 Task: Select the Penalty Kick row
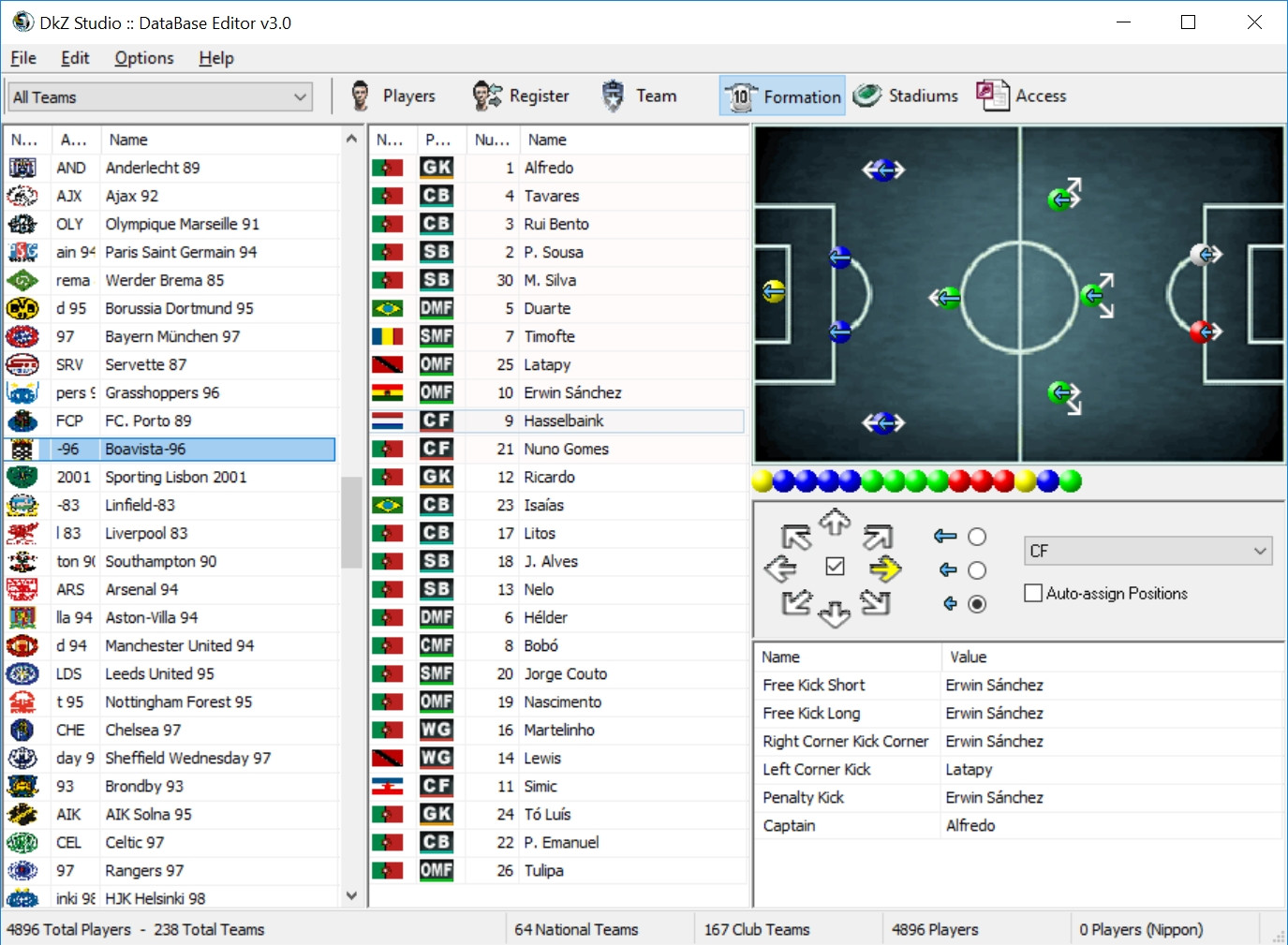pos(1018,797)
